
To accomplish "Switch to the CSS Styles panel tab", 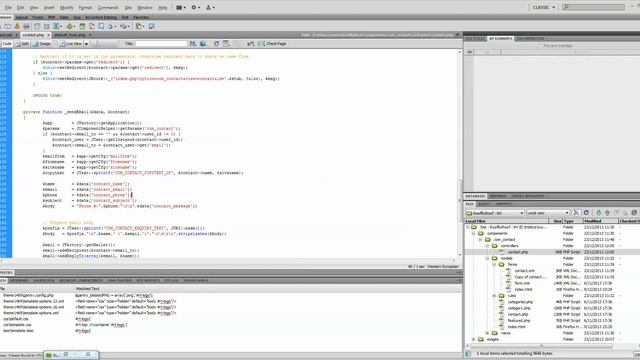I will tap(475, 38).
